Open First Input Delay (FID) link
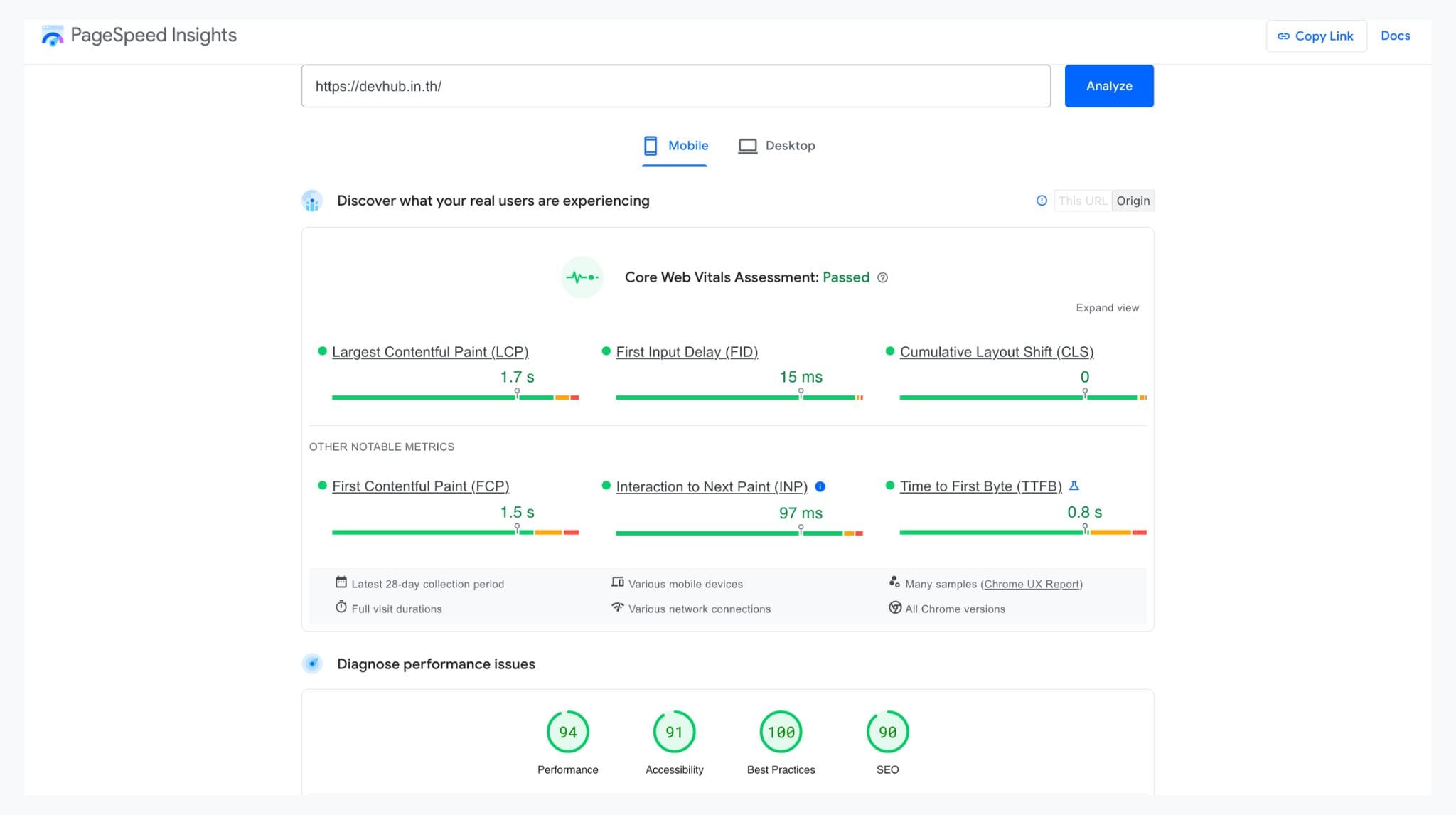Screen dimensions: 1456x815 pyautogui.click(x=687, y=352)
